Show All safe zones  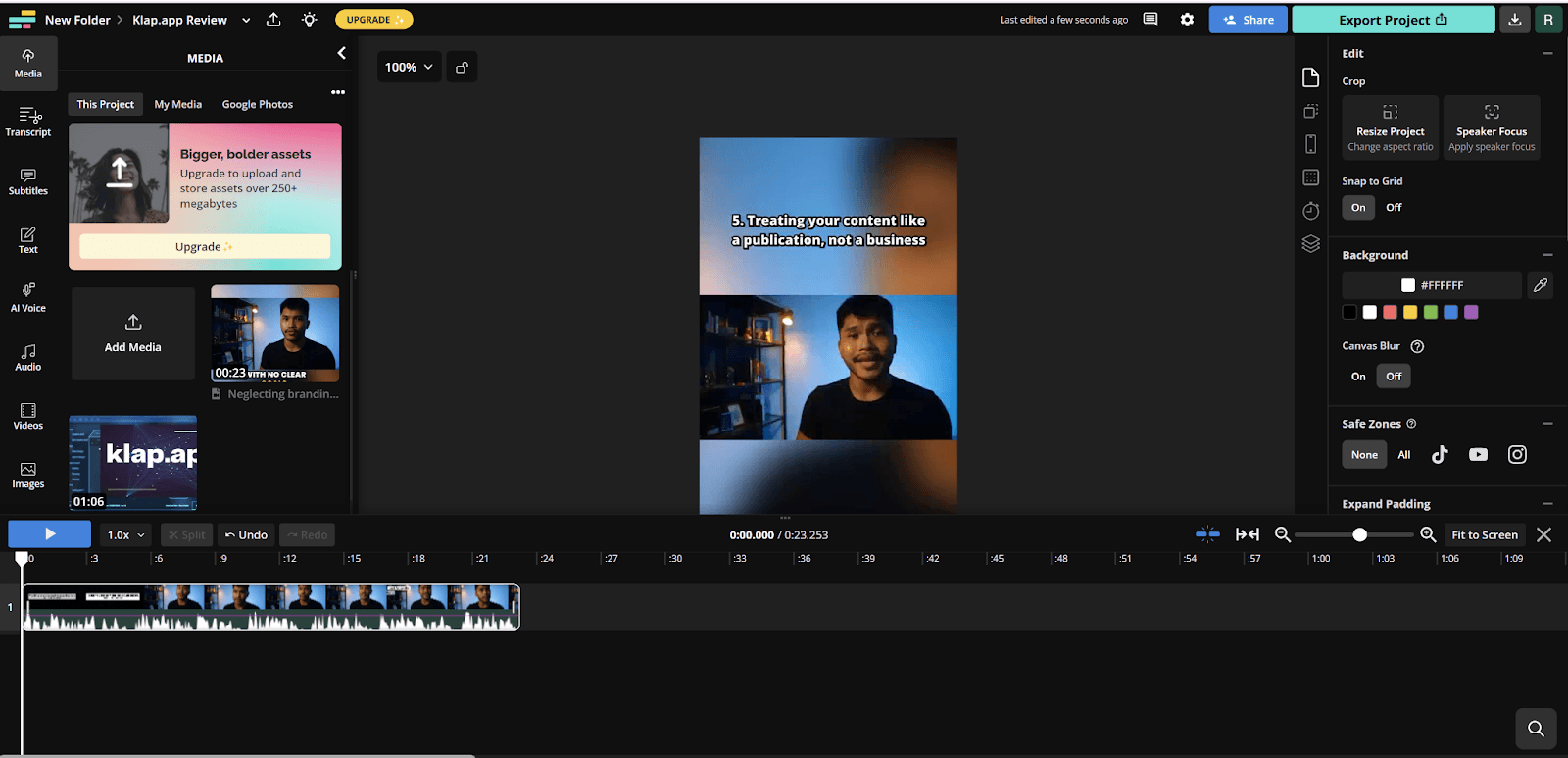click(x=1404, y=454)
